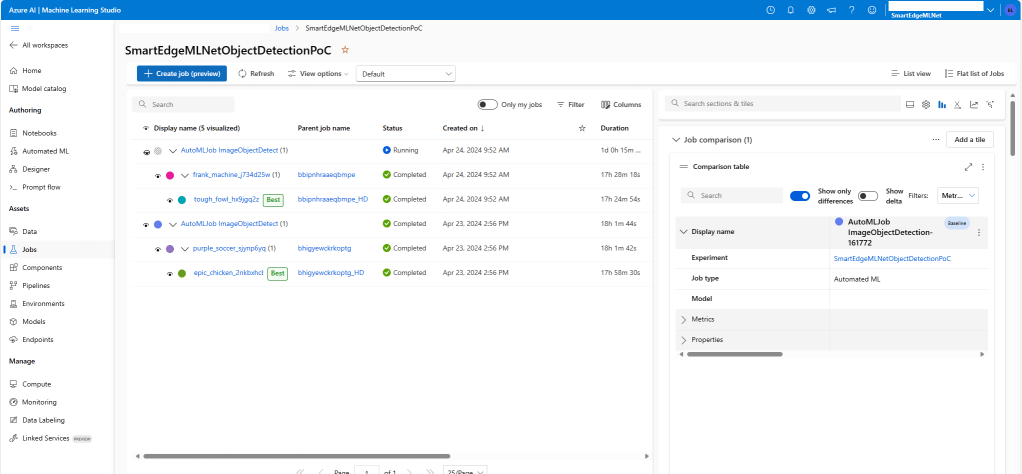Favorite the experiment with the star icon
Image resolution: width=1022 pixels, height=474 pixels.
pyautogui.click(x=346, y=49)
